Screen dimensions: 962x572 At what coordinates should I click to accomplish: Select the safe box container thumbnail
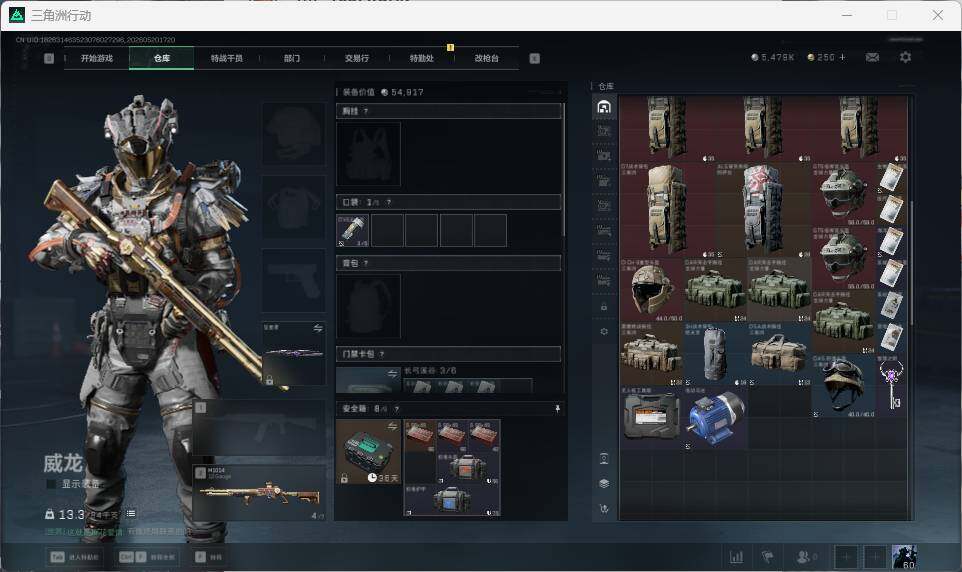[x=368, y=452]
